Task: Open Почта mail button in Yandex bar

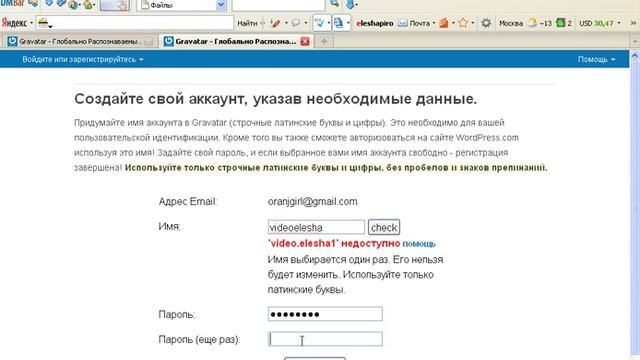Action: pyautogui.click(x=415, y=23)
